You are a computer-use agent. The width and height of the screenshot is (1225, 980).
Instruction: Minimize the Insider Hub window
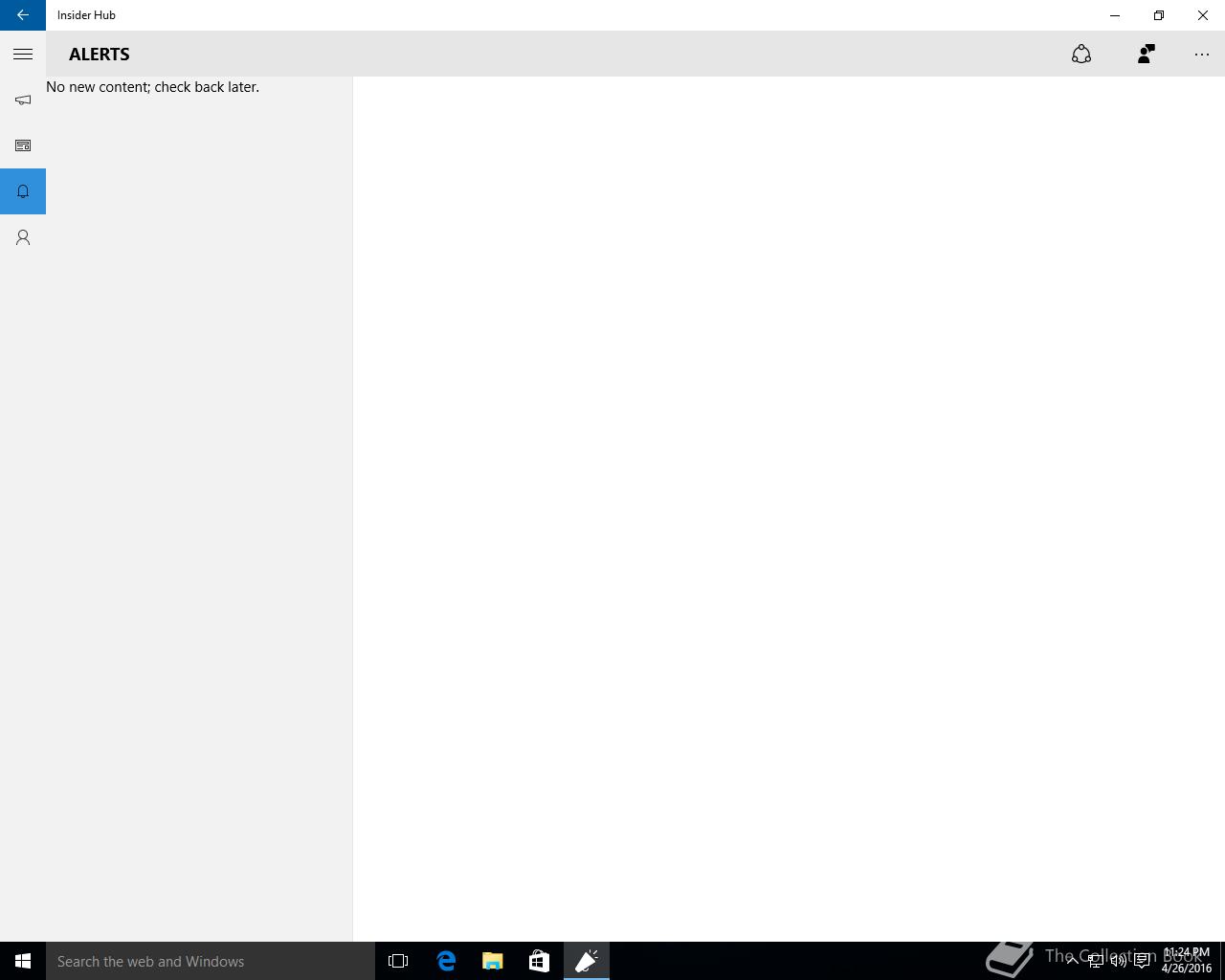[x=1115, y=15]
